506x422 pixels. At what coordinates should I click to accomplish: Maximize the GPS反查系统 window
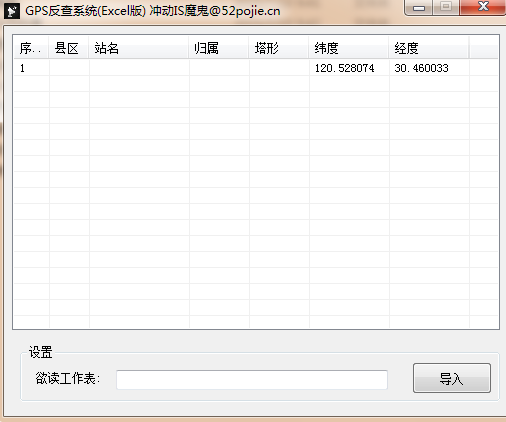[x=446, y=7]
